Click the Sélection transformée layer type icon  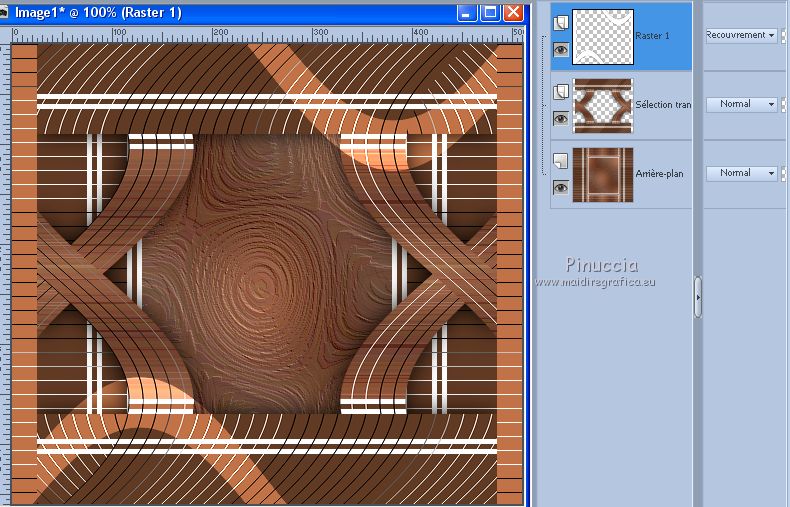click(x=561, y=92)
